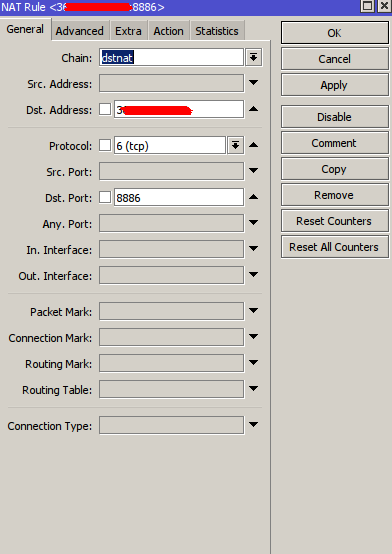
Task: Click Reset Counters button
Action: 335,221
